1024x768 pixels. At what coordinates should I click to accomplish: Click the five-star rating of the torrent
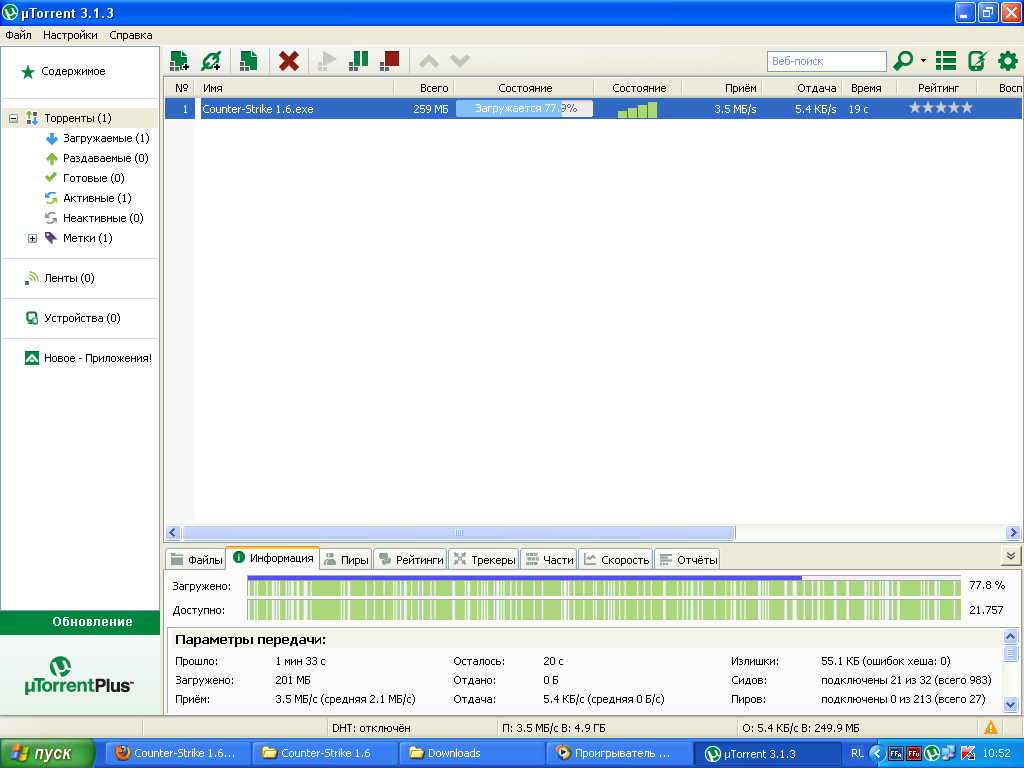[941, 108]
